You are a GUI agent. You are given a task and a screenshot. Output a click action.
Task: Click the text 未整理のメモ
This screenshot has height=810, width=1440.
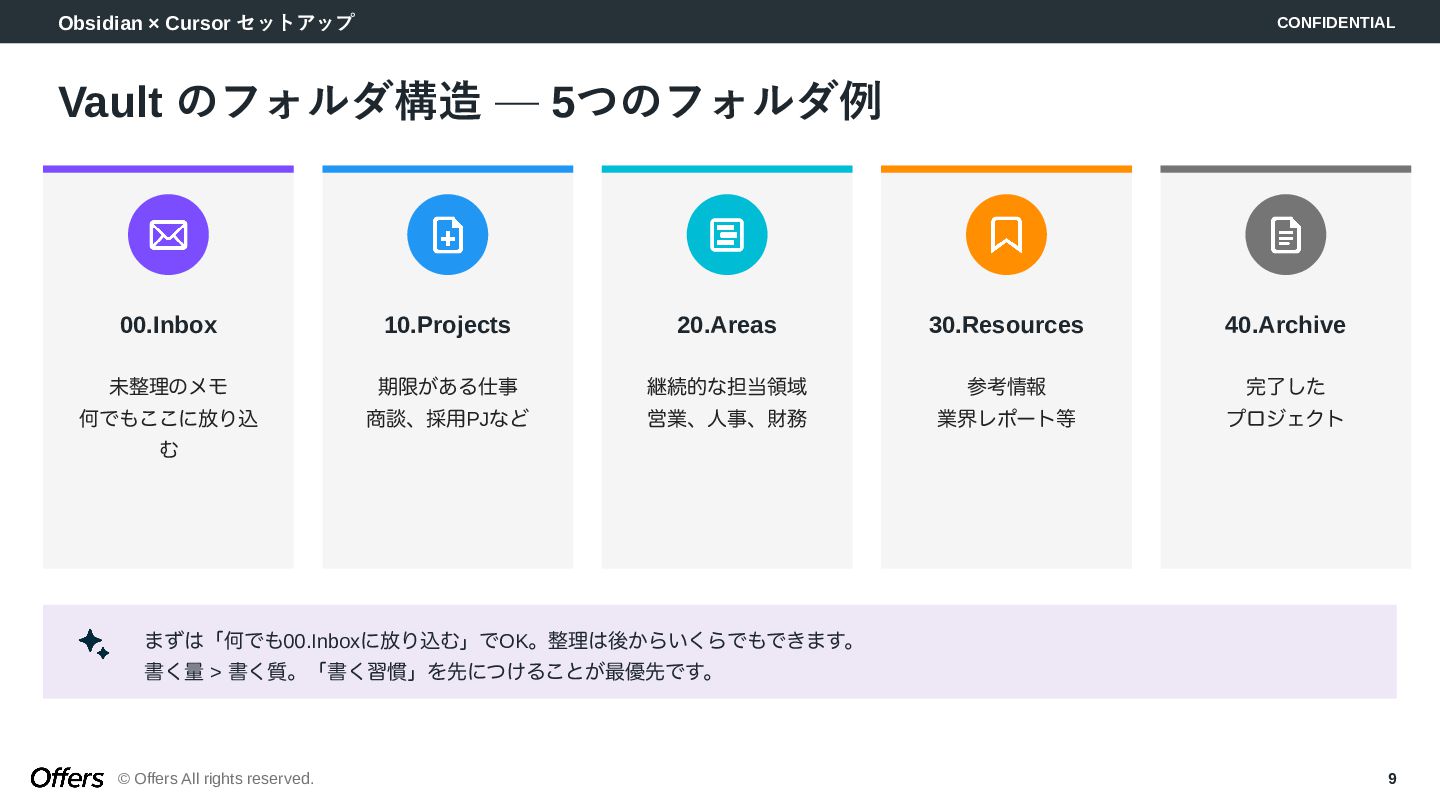168,386
